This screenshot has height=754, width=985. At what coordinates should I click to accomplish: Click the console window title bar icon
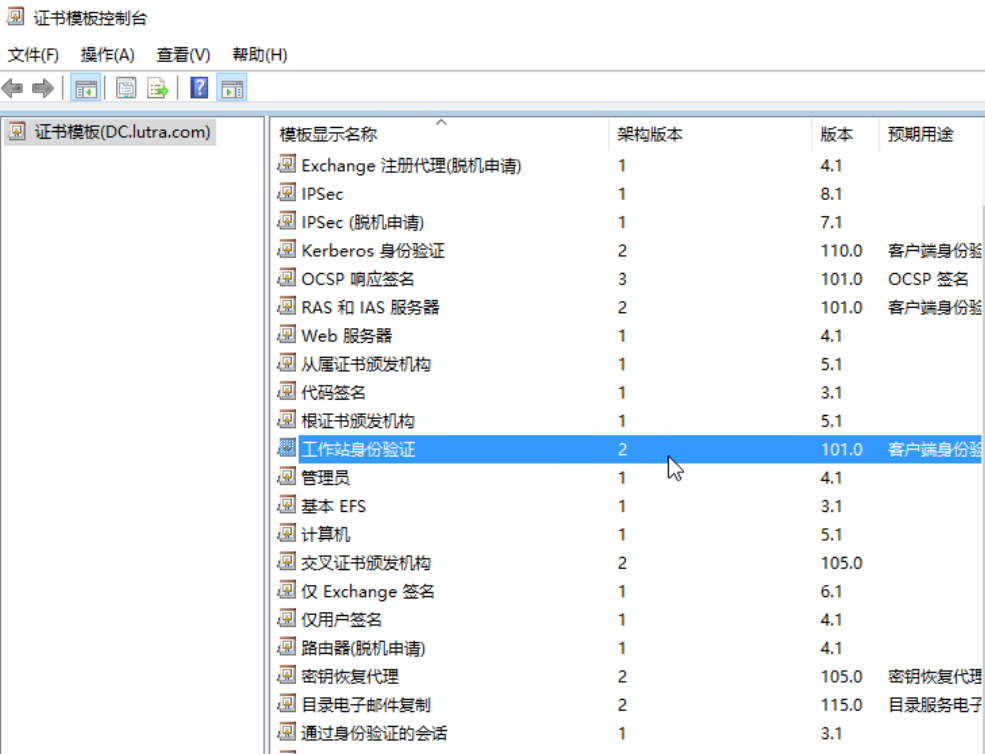(x=16, y=17)
